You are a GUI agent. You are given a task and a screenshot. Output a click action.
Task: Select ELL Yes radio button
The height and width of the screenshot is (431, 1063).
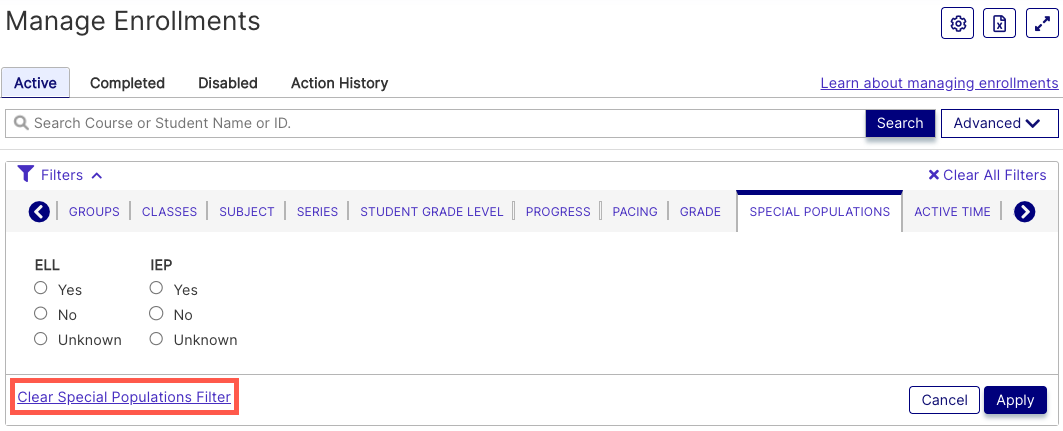pos(41,288)
